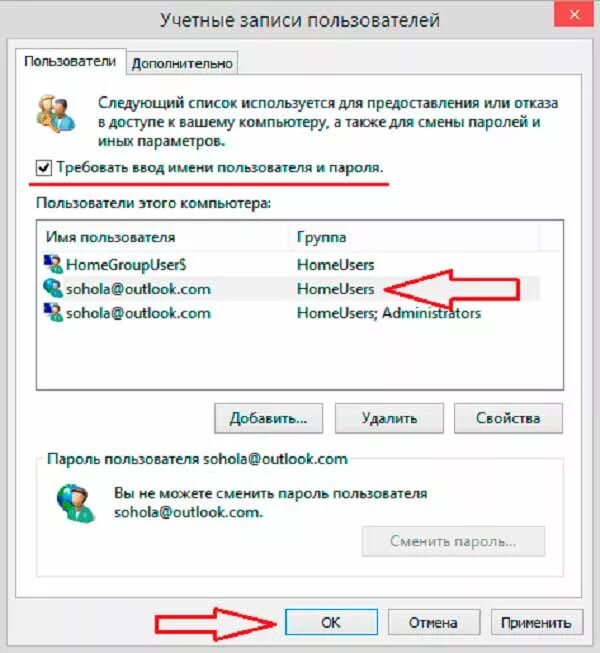Screen dimensions: 600x653
Task: Click the globe icon beside highlighted sohola@outlook.com
Action: pyautogui.click(x=53, y=288)
